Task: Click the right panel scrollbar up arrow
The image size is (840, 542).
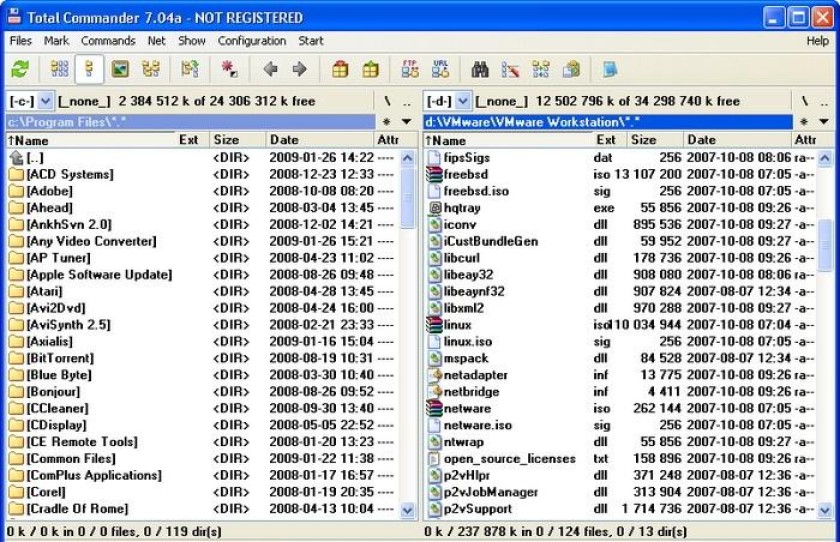Action: pos(825,158)
